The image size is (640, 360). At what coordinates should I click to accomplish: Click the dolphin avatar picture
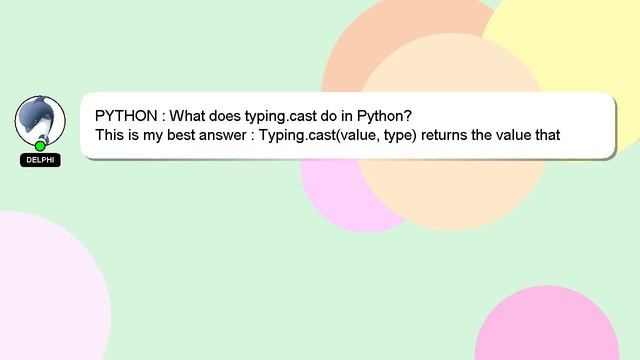pos(40,120)
